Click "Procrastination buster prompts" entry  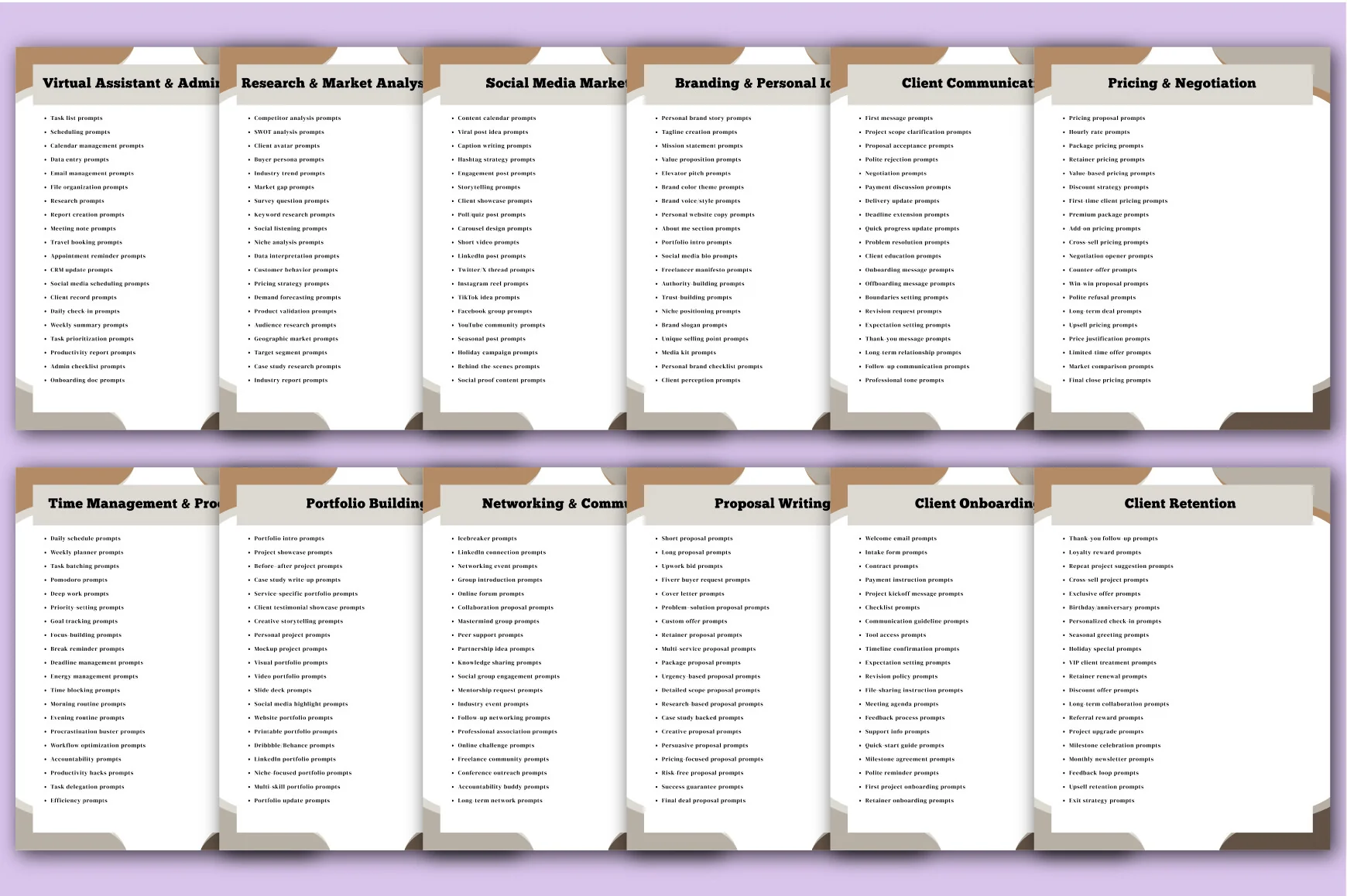point(98,732)
